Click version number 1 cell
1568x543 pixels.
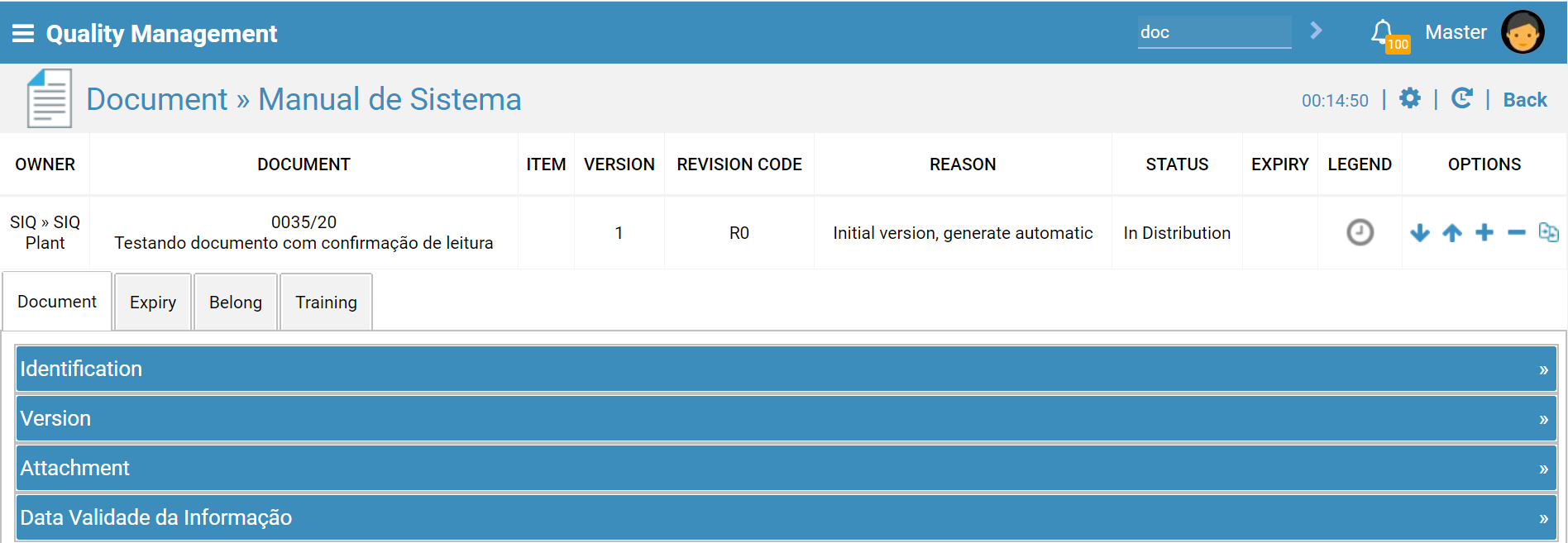(619, 233)
